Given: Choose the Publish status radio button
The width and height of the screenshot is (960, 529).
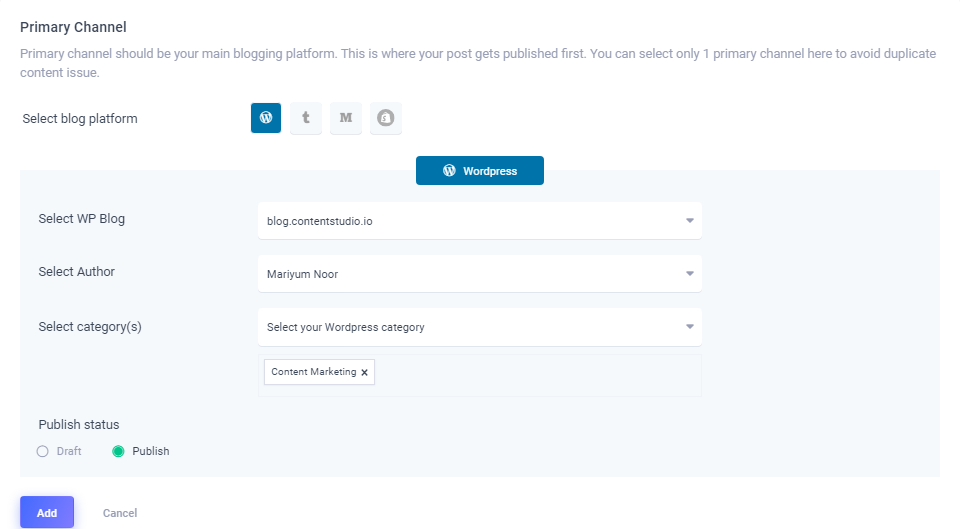Looking at the screenshot, I should pyautogui.click(x=118, y=451).
